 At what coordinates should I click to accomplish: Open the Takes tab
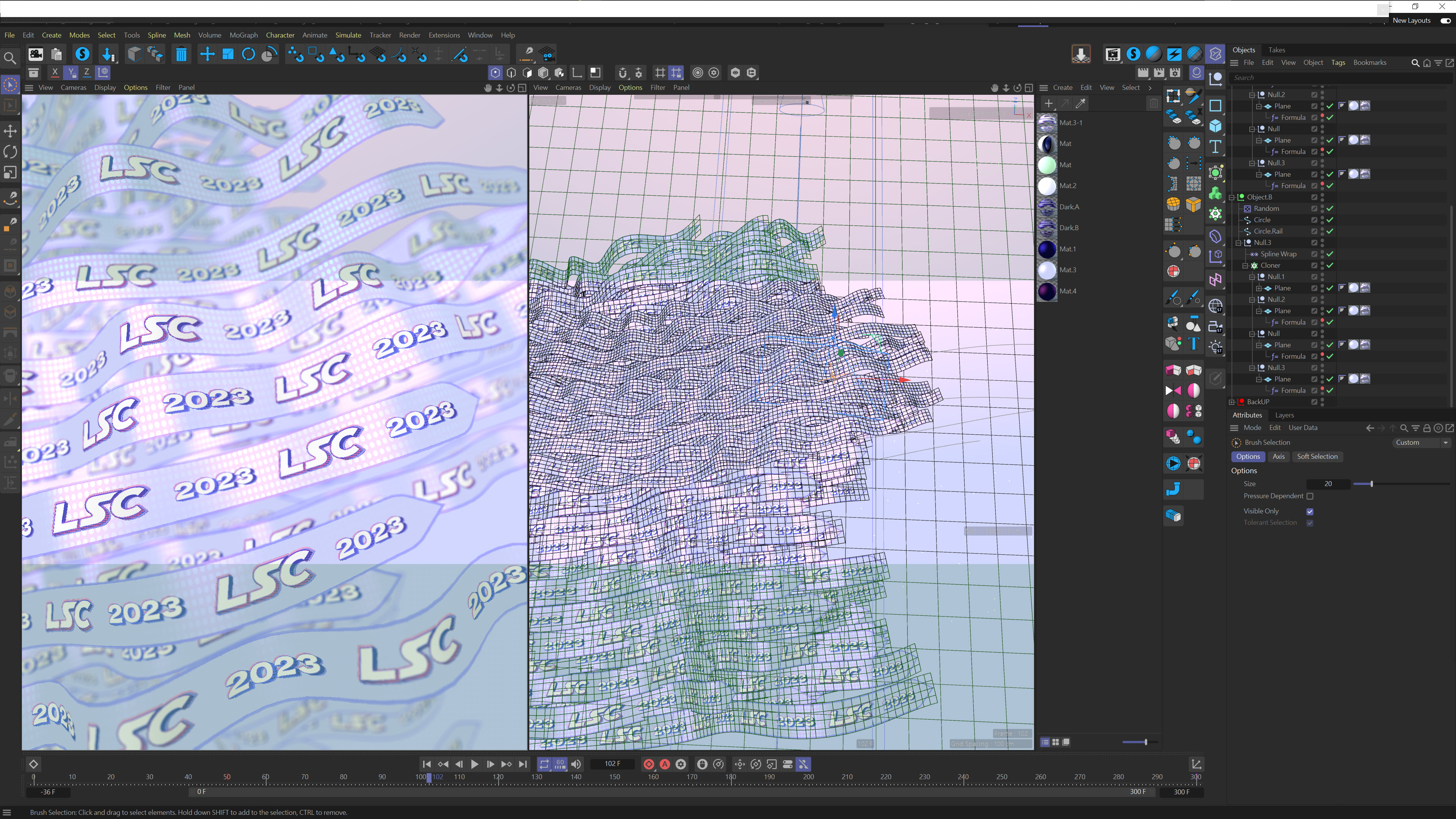1276,50
